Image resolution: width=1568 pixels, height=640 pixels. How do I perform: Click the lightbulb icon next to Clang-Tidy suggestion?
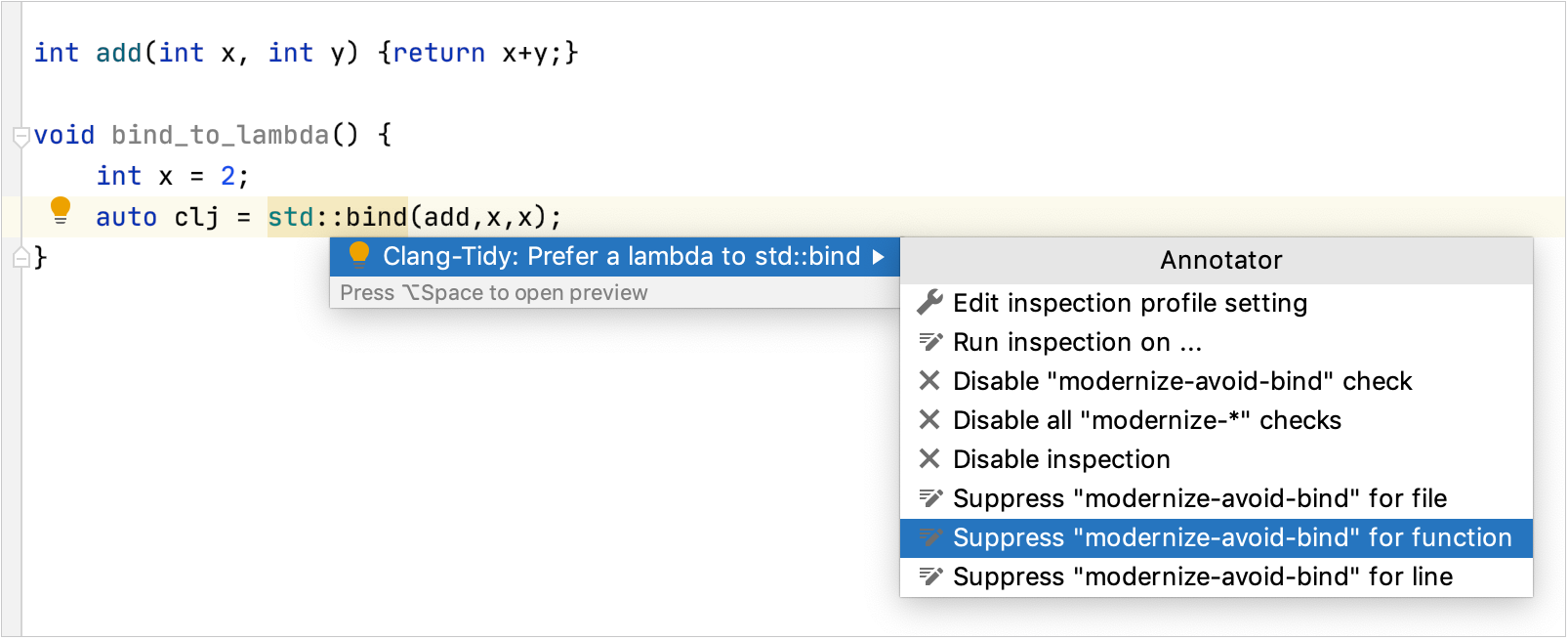coord(360,256)
